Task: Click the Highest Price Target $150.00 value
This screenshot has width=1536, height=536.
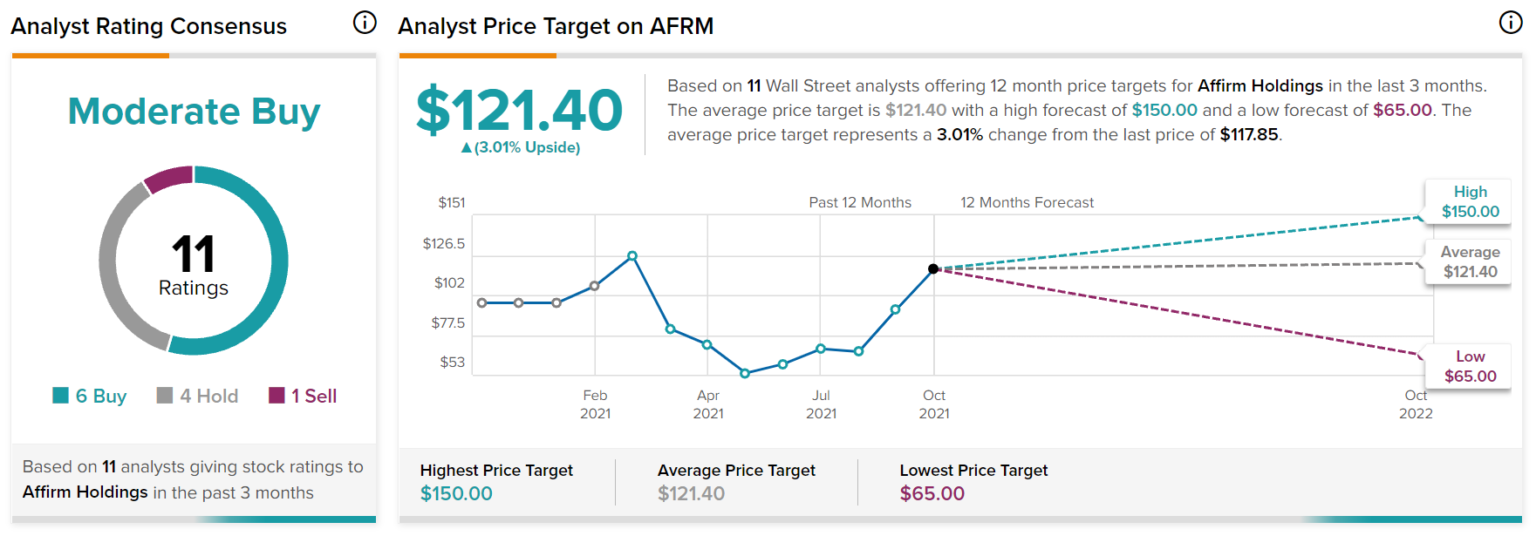Action: tap(456, 494)
